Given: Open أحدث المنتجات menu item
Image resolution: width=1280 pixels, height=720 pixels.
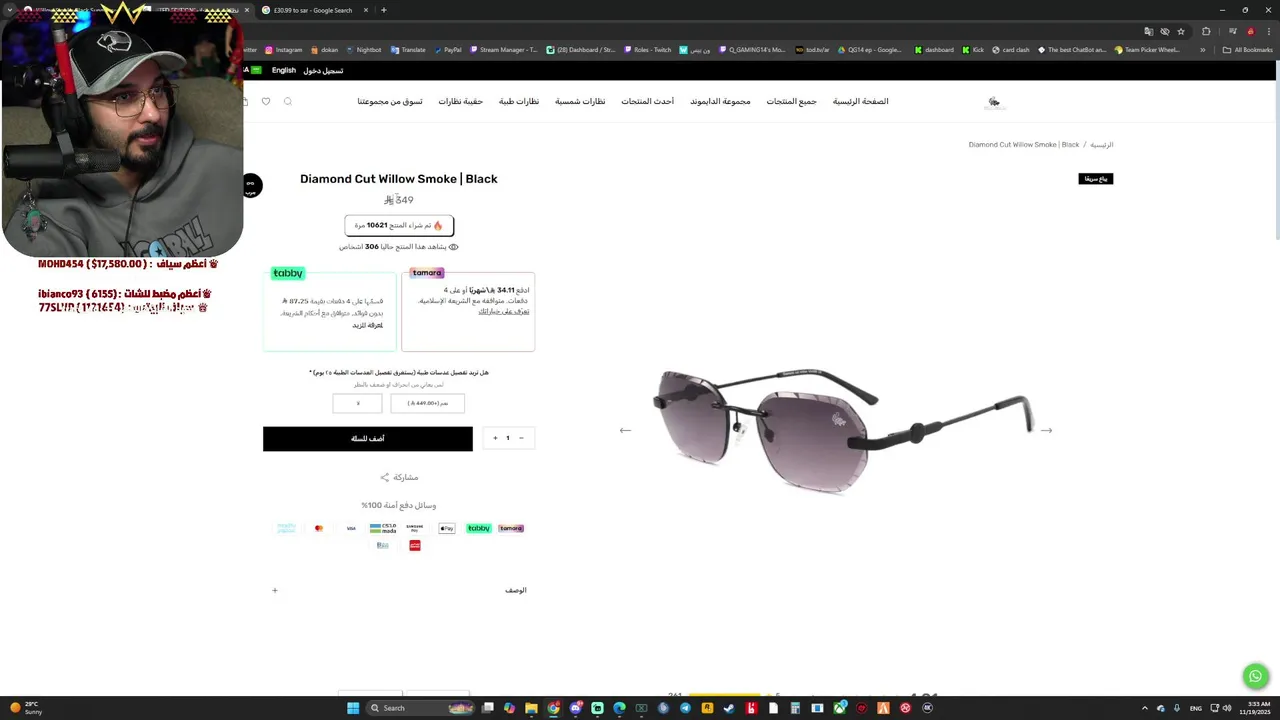Looking at the screenshot, I should click(648, 101).
